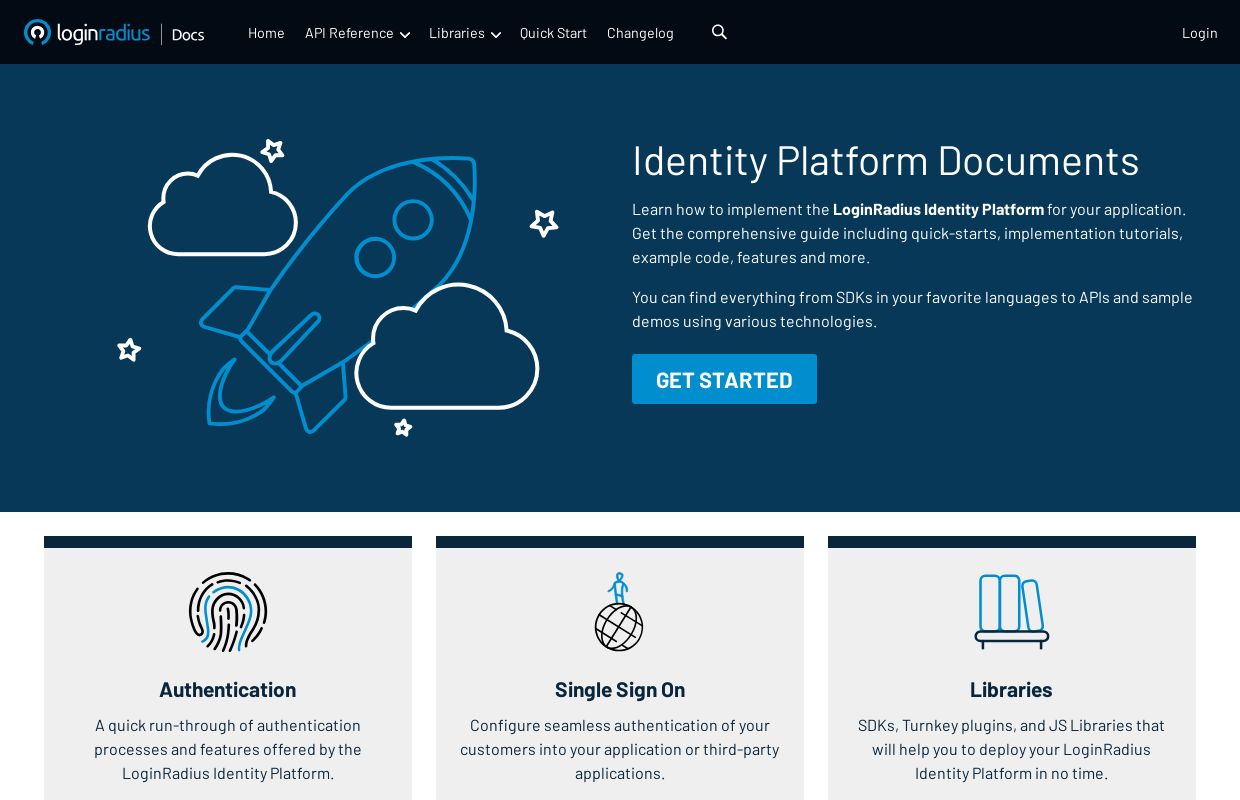Click the Single Sign On globe icon
Viewport: 1240px width, 800px height.
(619, 612)
